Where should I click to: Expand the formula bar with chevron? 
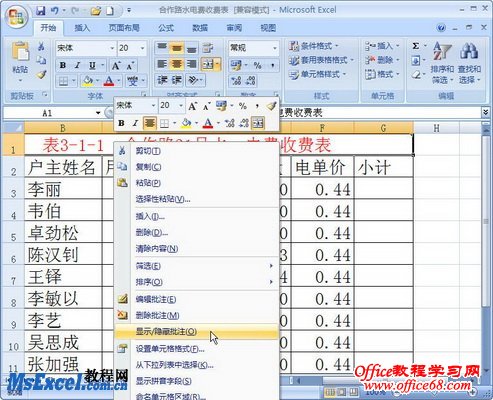(x=486, y=112)
